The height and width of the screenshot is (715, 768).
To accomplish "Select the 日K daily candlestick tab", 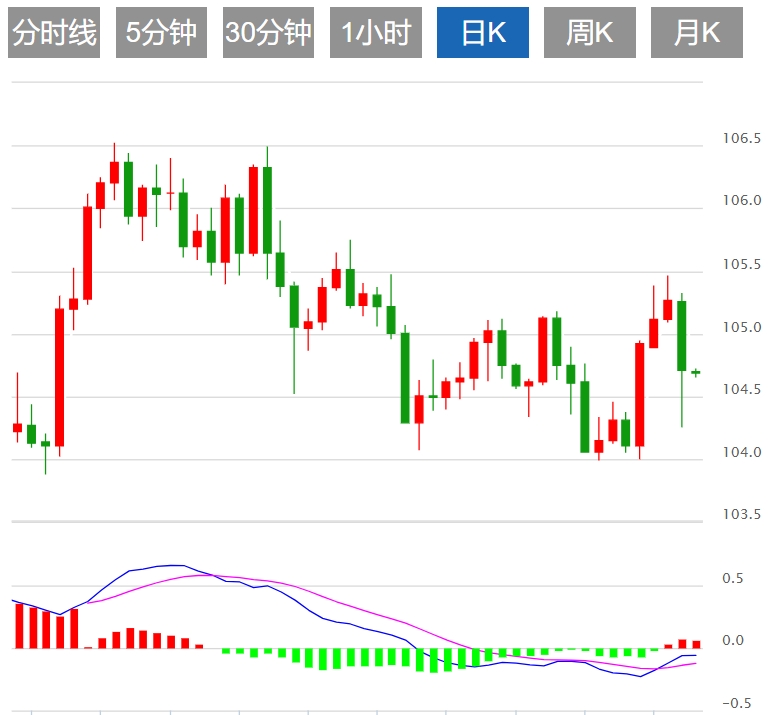I will (x=483, y=32).
